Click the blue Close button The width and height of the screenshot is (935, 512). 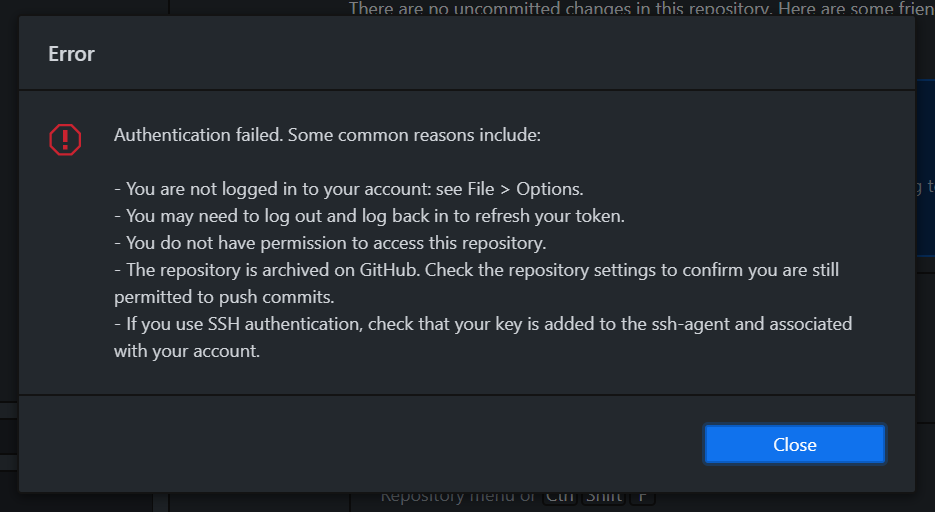[794, 444]
